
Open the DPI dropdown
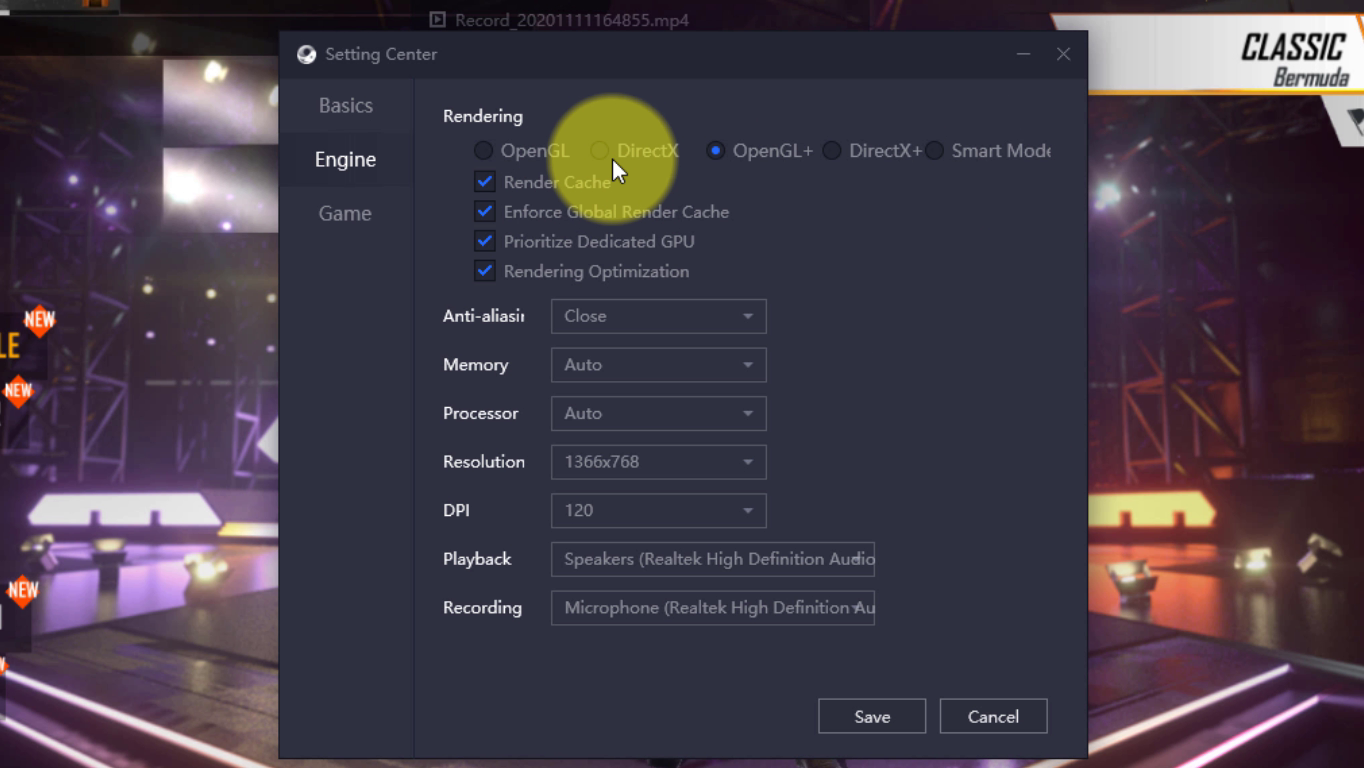[658, 510]
